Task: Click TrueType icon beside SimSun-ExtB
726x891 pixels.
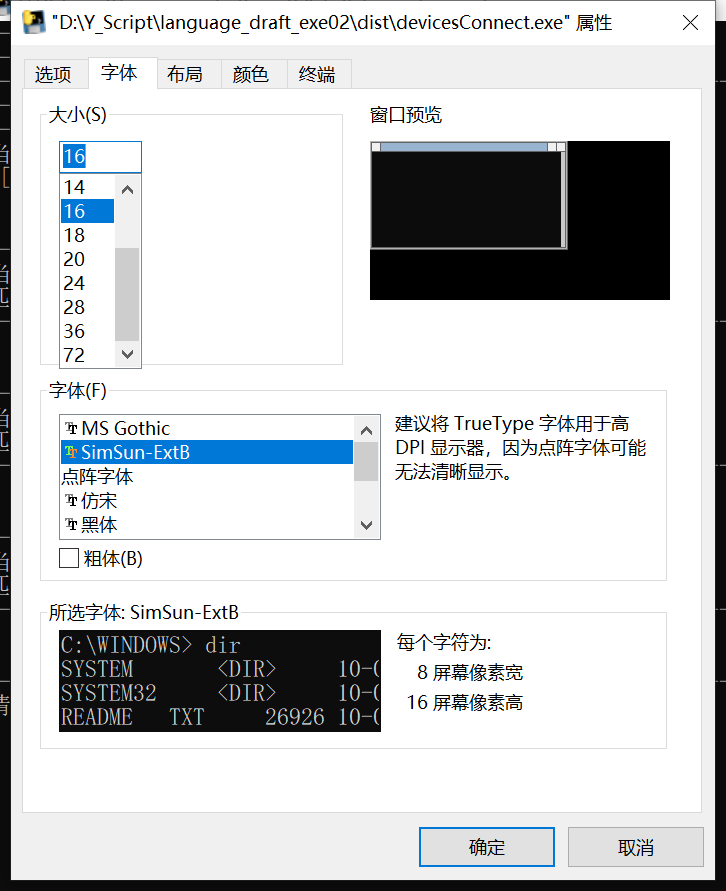Action: (x=71, y=452)
